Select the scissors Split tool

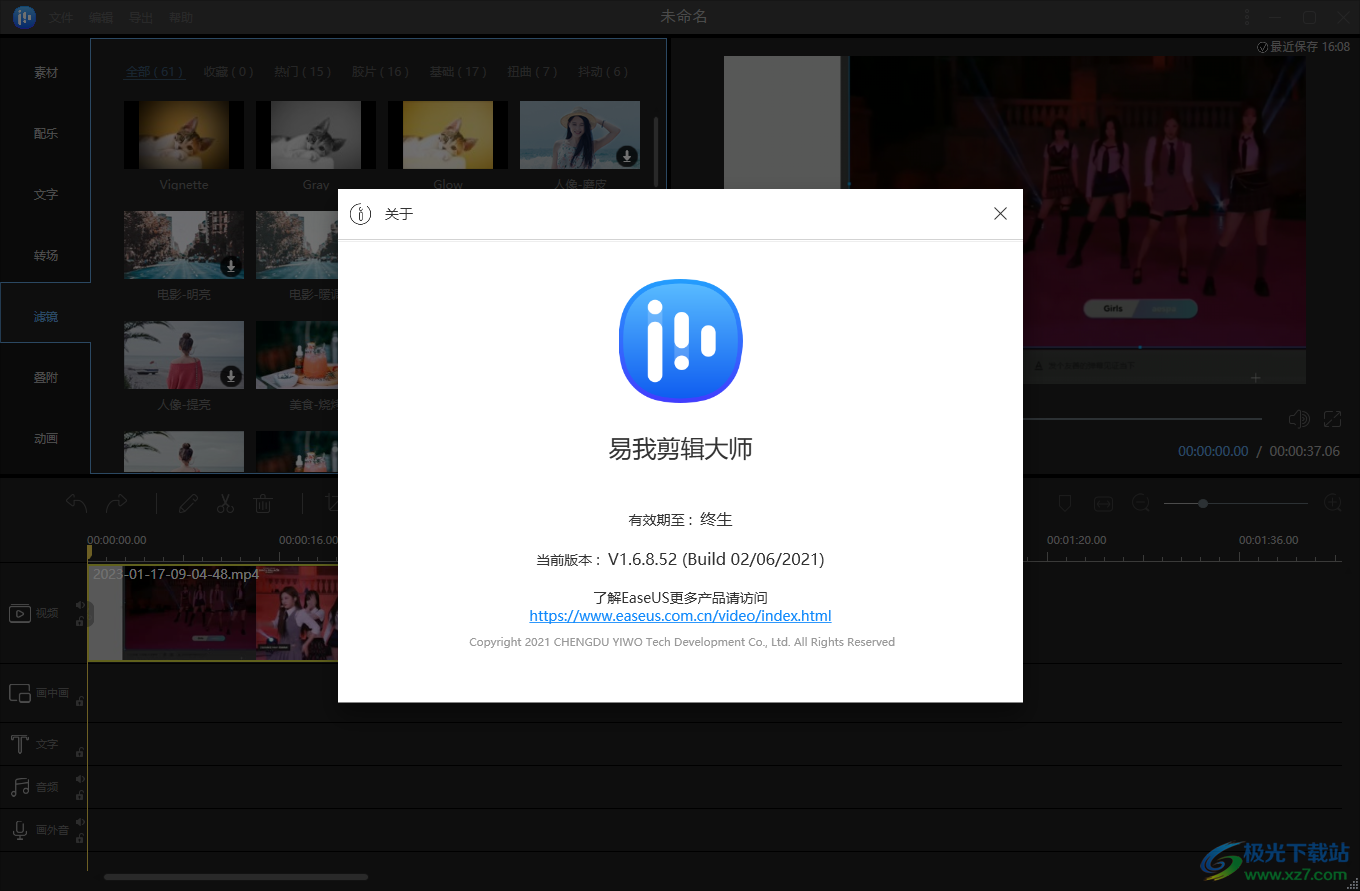225,503
